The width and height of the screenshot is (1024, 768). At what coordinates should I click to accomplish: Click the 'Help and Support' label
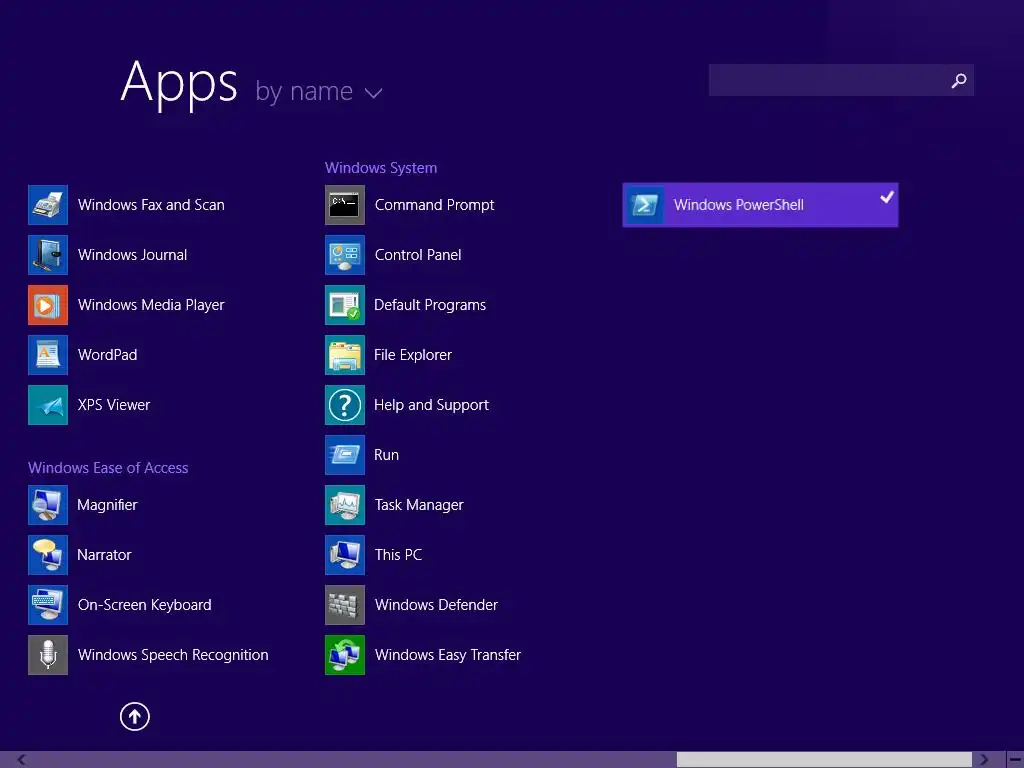431,405
